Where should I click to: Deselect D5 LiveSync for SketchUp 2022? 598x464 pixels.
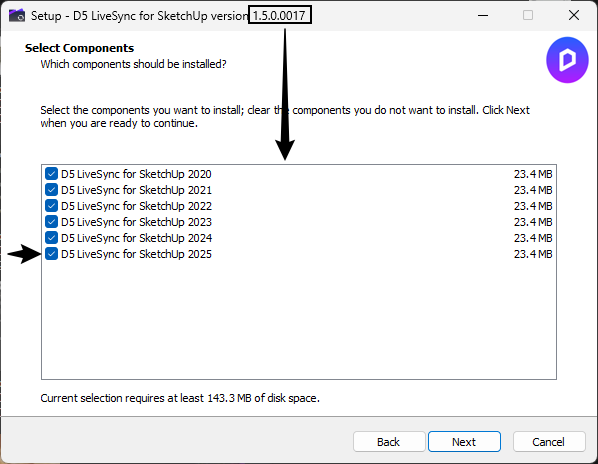pyautogui.click(x=51, y=206)
